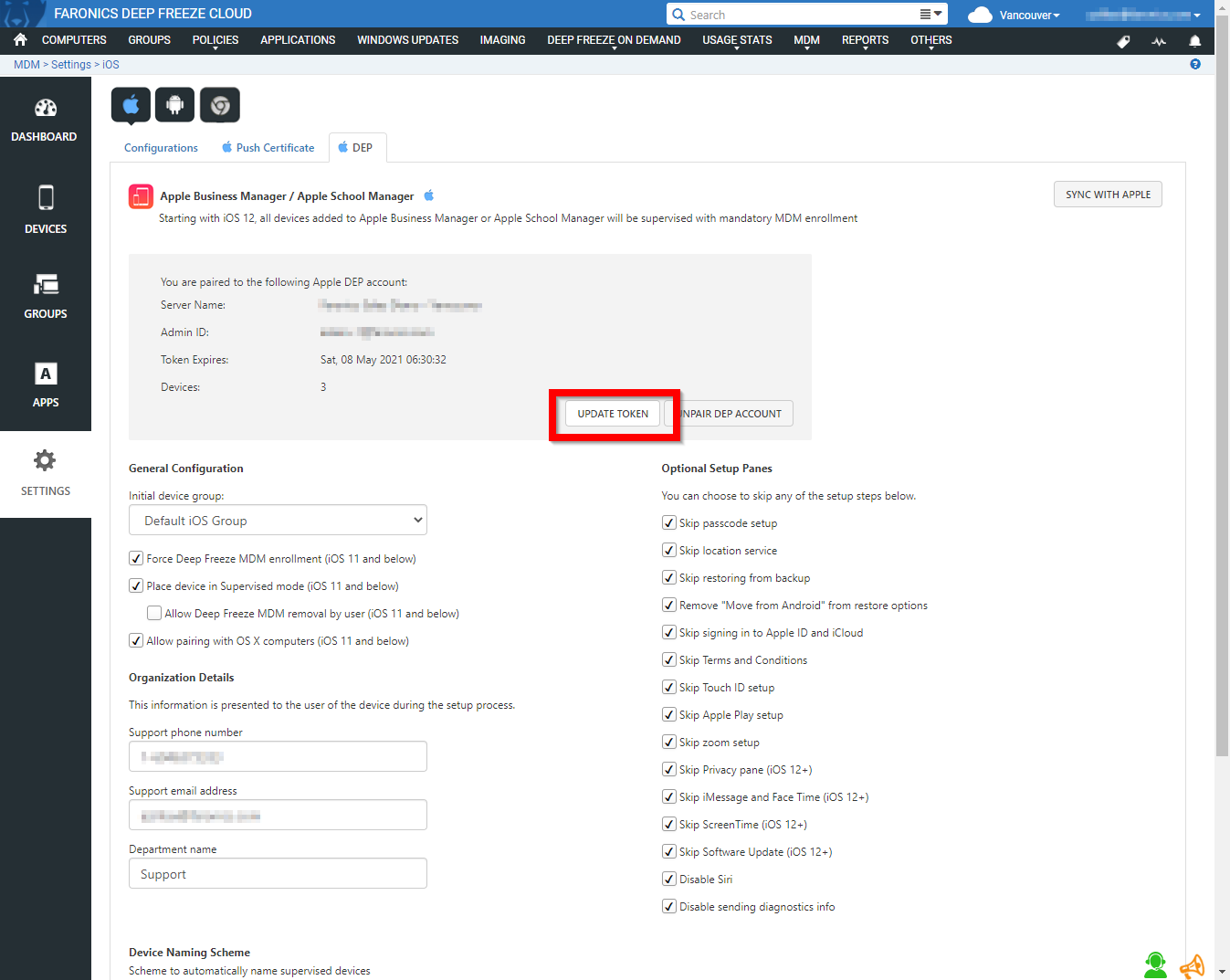
Task: Click the home icon in navigation bar
Action: 20,40
